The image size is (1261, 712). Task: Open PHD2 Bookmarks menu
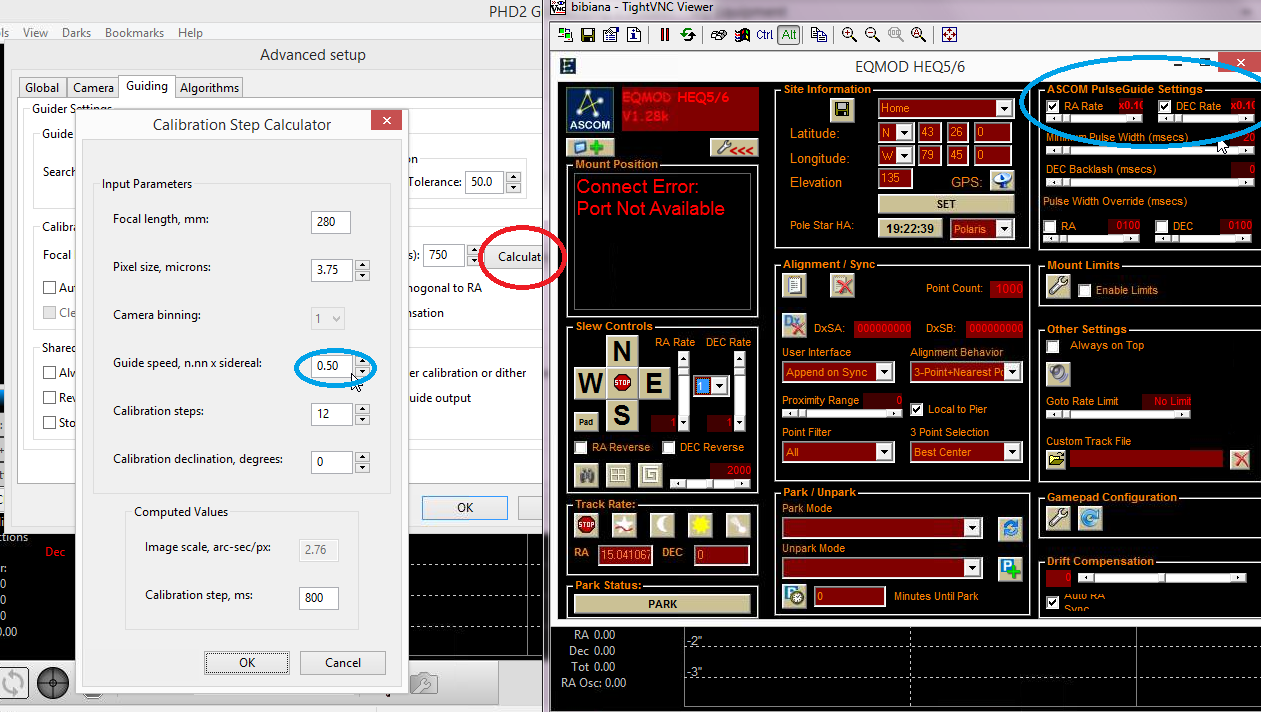[x=134, y=33]
